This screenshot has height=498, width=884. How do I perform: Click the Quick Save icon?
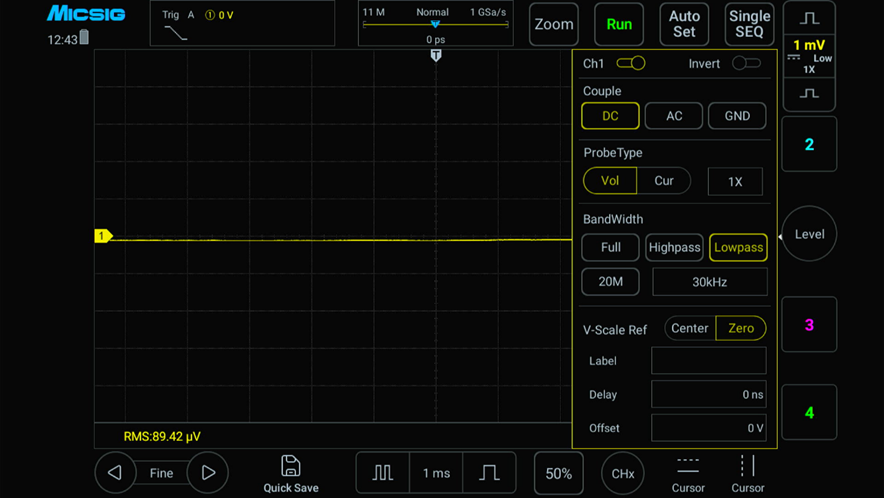click(x=291, y=466)
